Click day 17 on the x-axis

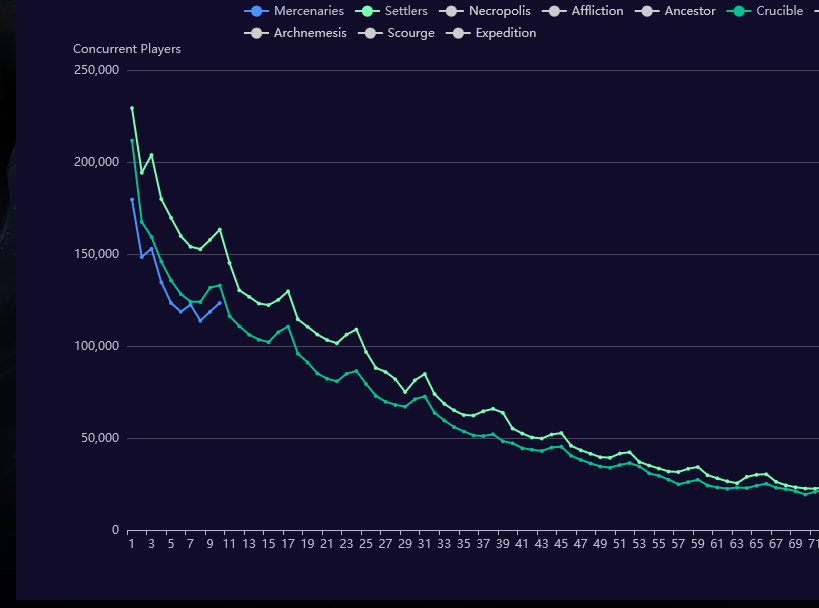tap(288, 544)
